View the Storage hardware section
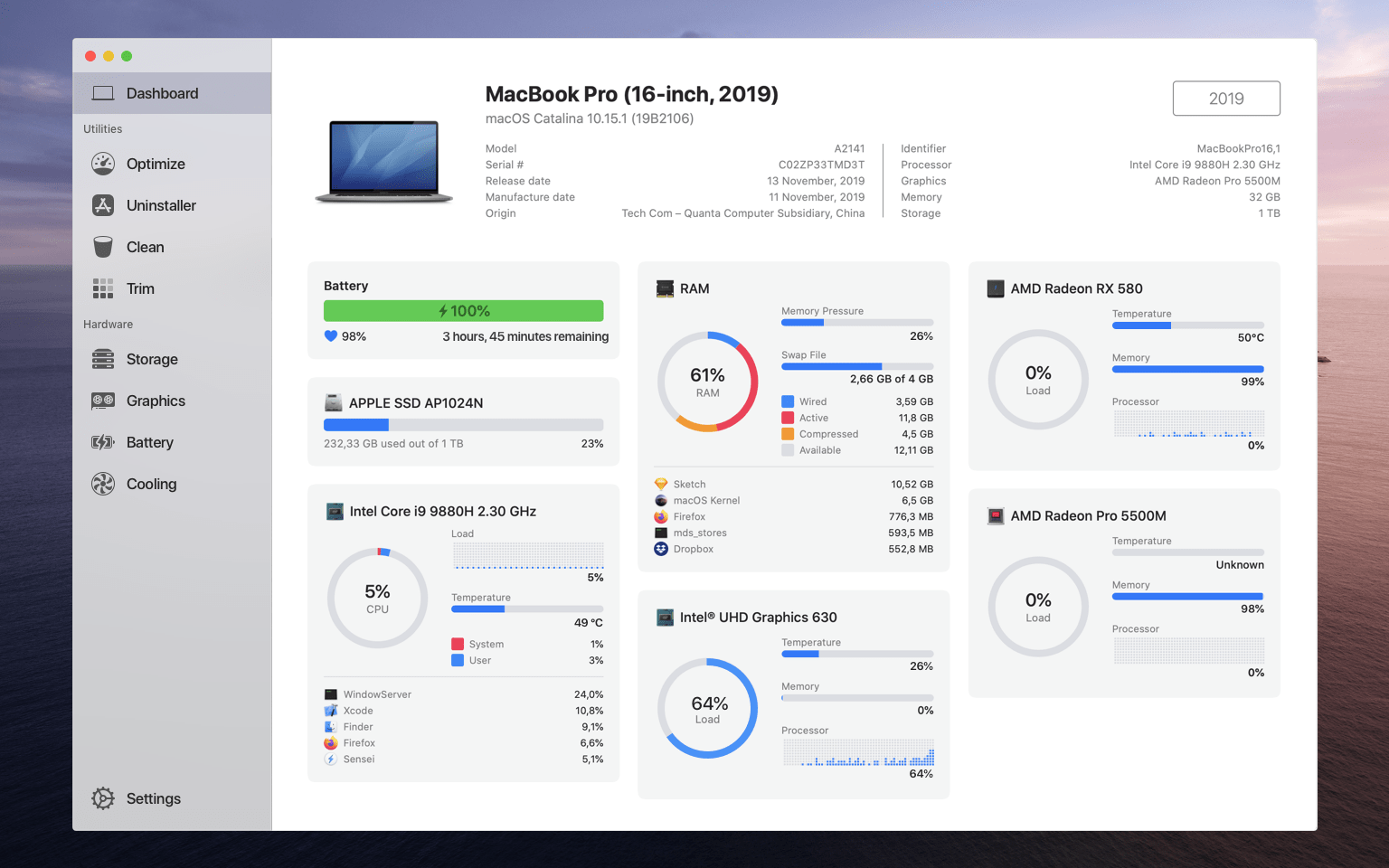Viewport: 1389px width, 868px height. point(153,359)
